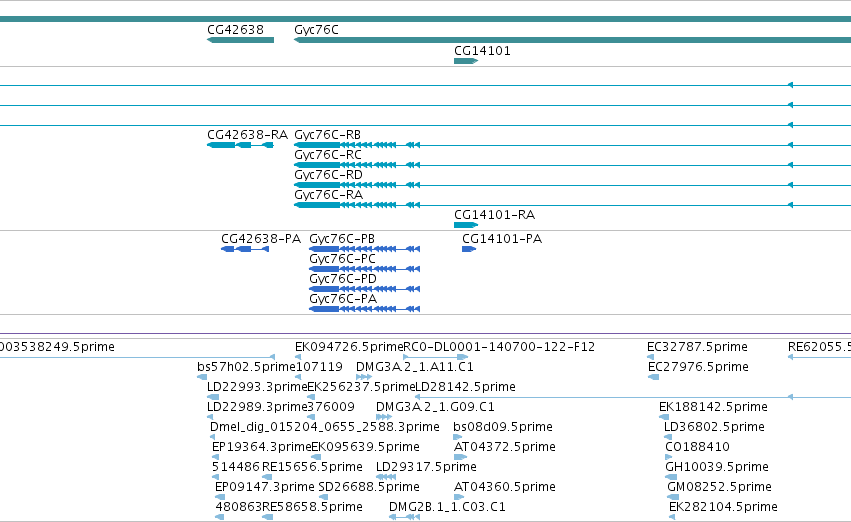
Task: Open protein Gyc76C-PD label
Action: pos(343,279)
